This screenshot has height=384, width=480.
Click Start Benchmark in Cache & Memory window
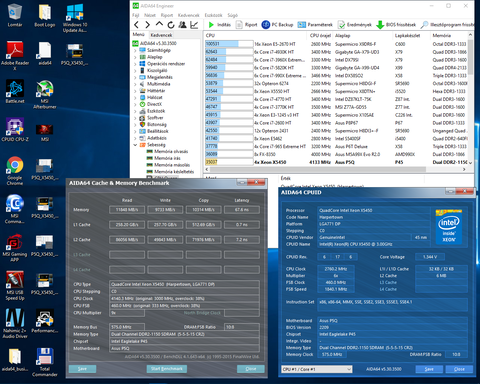(167, 369)
